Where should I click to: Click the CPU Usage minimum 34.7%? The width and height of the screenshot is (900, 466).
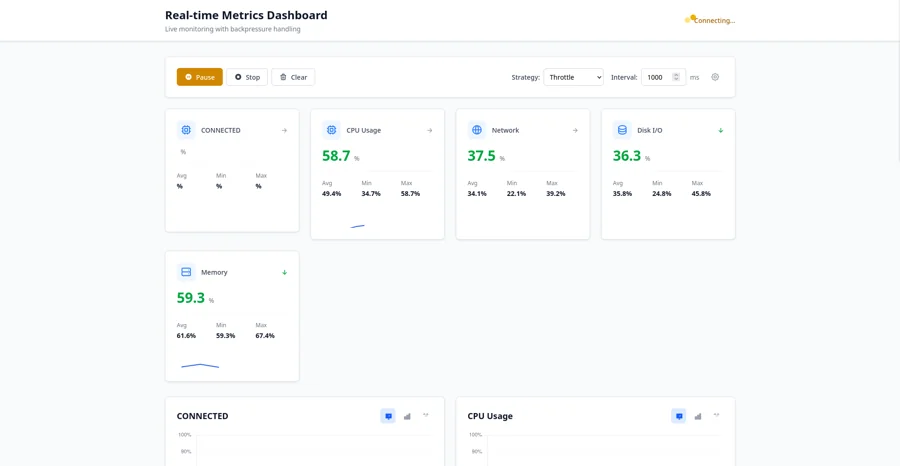[371, 194]
